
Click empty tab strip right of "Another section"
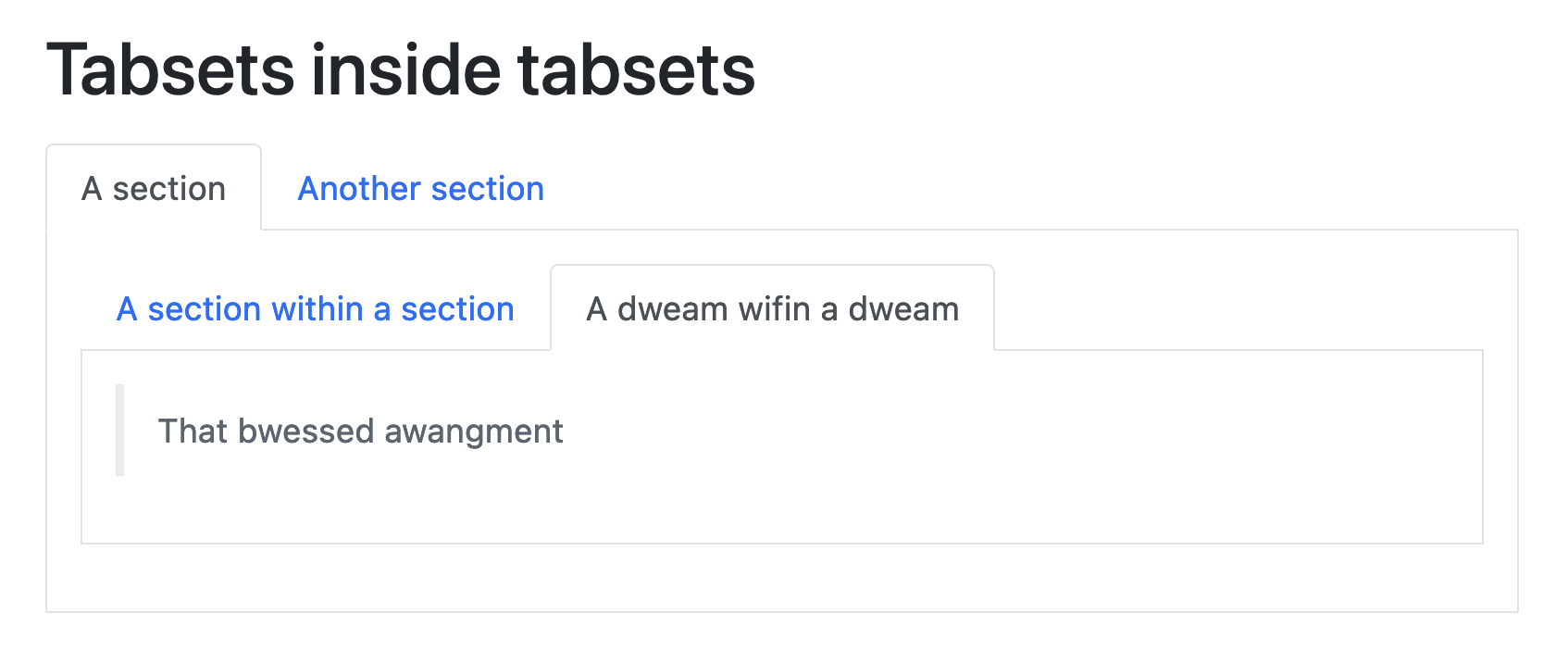pos(1018,189)
